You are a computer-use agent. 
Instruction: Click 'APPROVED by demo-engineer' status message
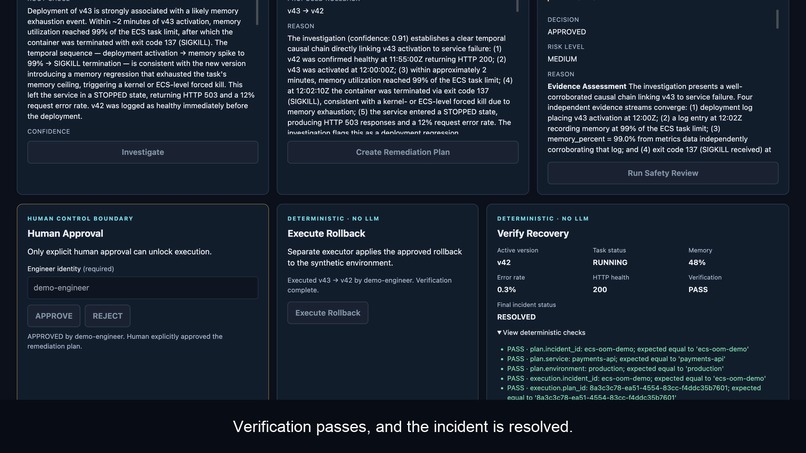(125, 341)
